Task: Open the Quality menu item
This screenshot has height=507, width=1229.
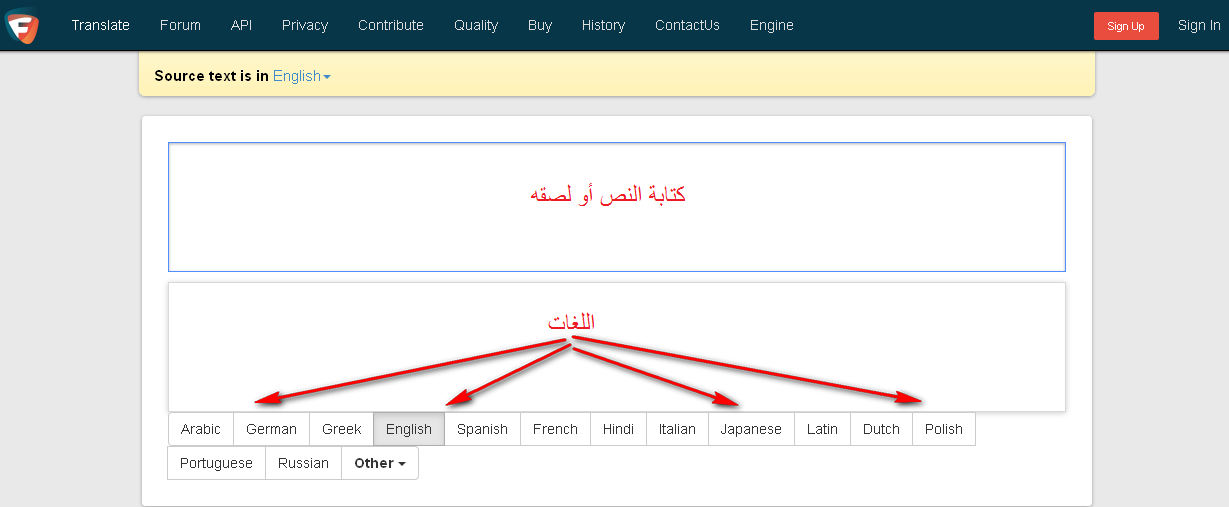Action: (x=476, y=25)
